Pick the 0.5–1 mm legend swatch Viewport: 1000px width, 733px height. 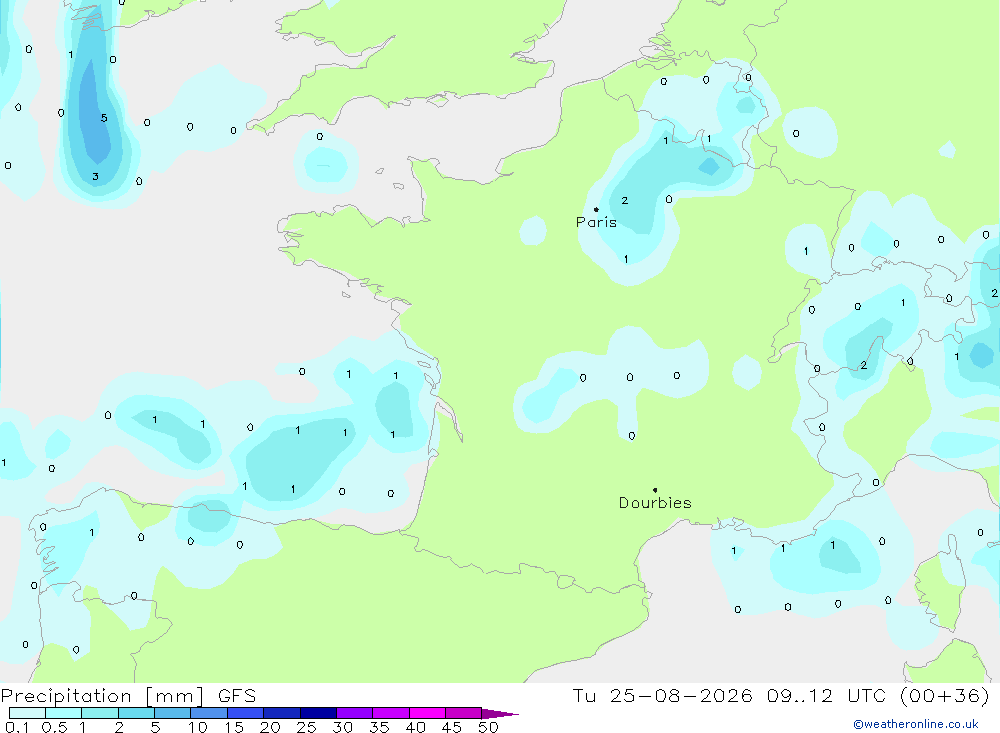click(63, 713)
